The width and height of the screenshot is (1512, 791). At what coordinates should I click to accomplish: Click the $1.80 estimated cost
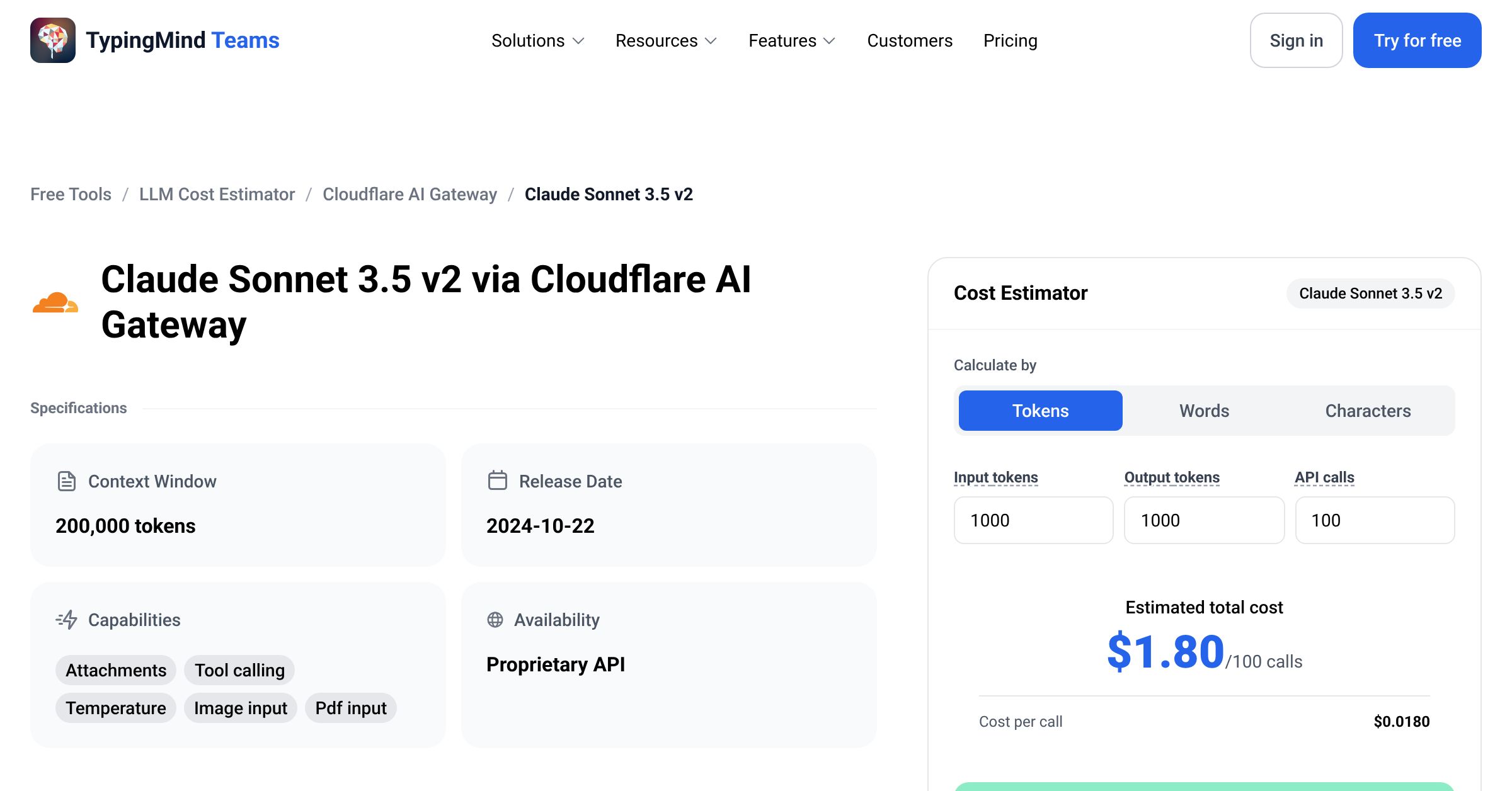click(1166, 652)
